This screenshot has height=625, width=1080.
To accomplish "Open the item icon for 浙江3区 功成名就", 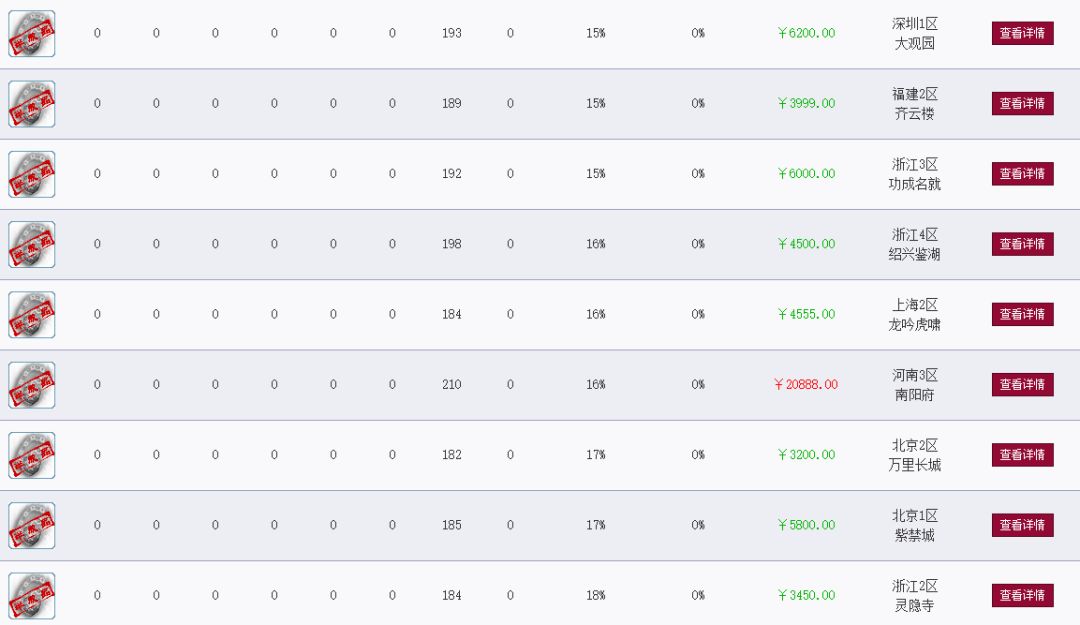I will (x=32, y=174).
